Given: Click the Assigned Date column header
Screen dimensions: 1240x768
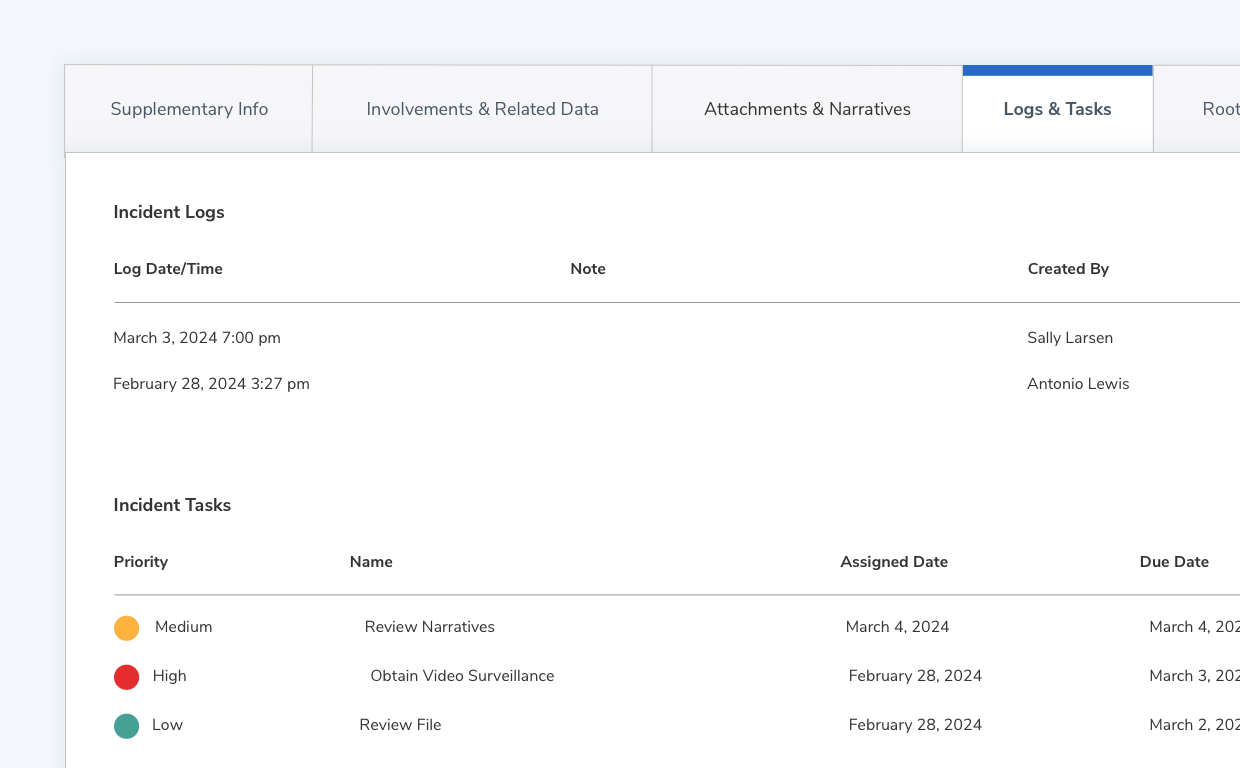Looking at the screenshot, I should coord(894,562).
